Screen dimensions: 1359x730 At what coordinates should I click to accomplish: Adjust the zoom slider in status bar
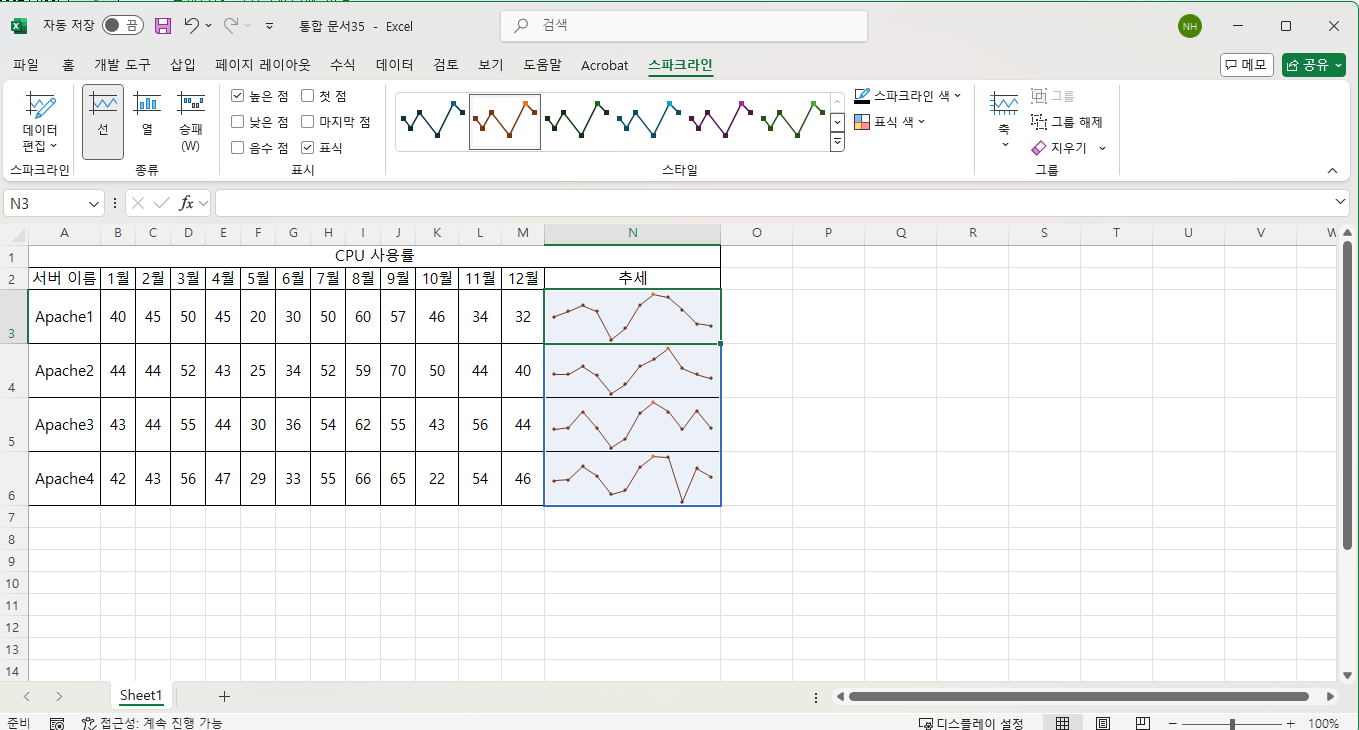coord(1231,722)
